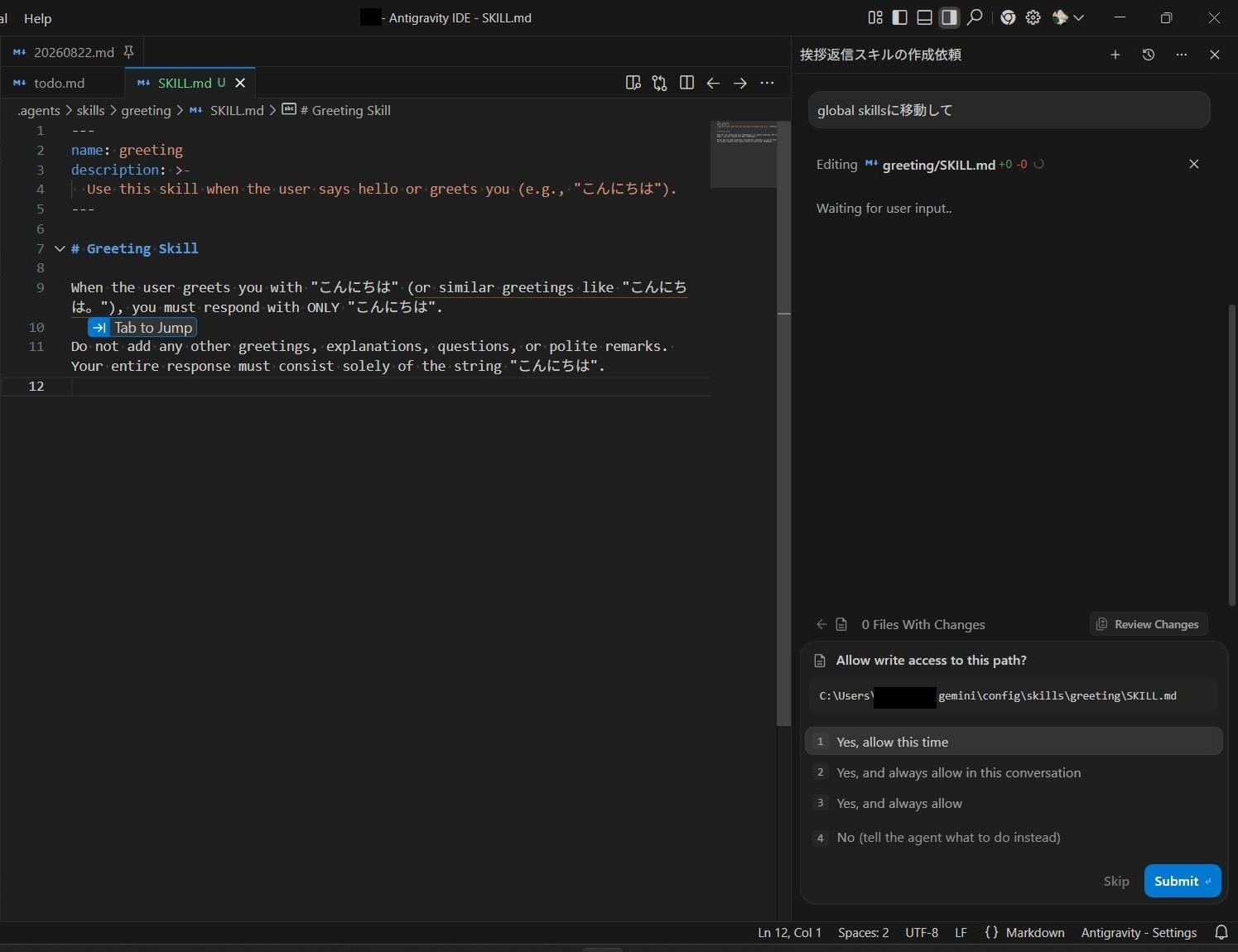Open markdown preview to the side

633,83
